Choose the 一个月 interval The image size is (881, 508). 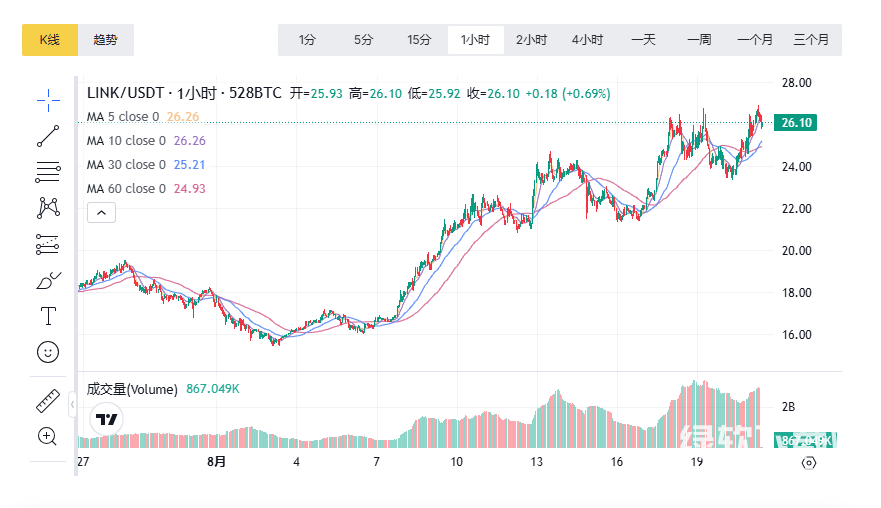tap(755, 40)
